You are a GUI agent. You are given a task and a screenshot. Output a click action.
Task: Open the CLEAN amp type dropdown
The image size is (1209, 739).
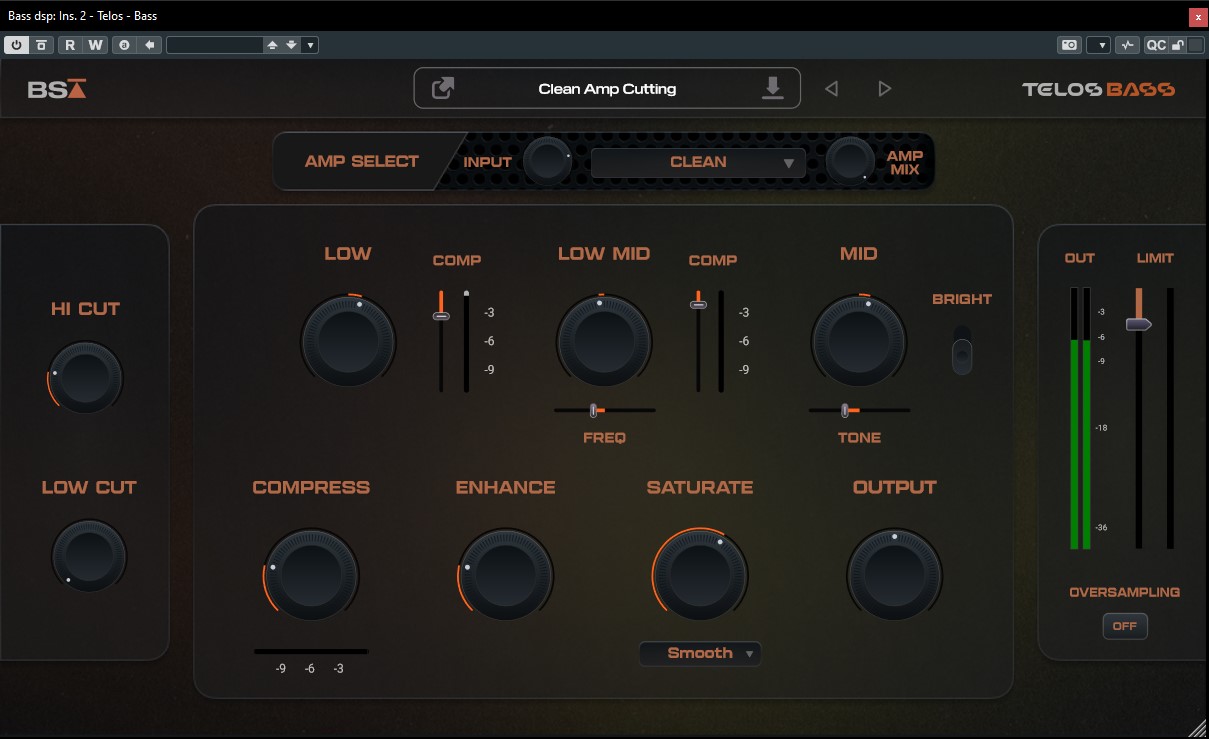[x=698, y=162]
